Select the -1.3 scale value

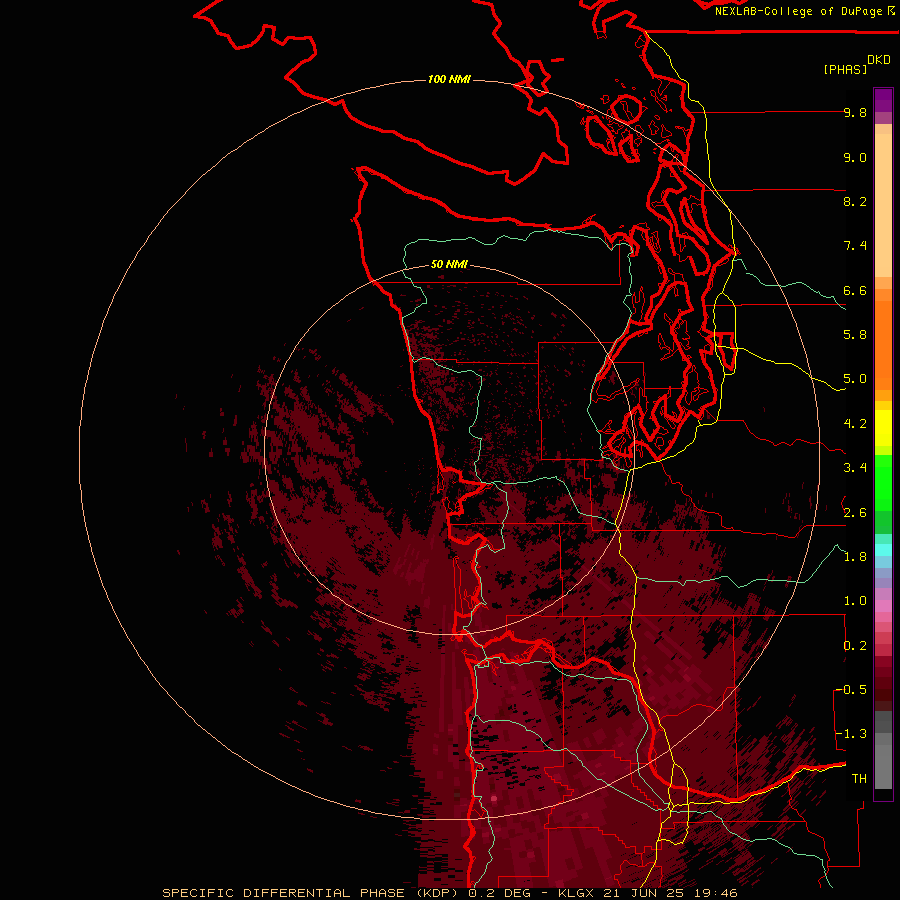coord(852,734)
